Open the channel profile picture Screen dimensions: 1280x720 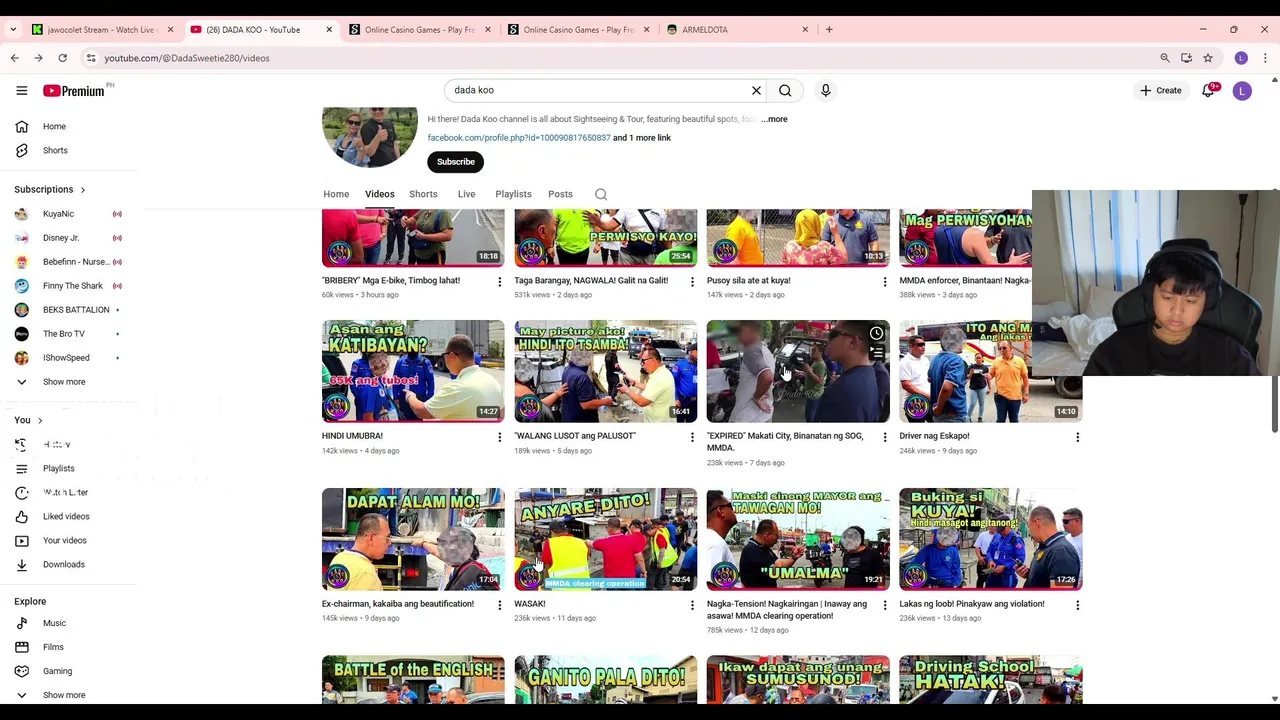(x=370, y=137)
